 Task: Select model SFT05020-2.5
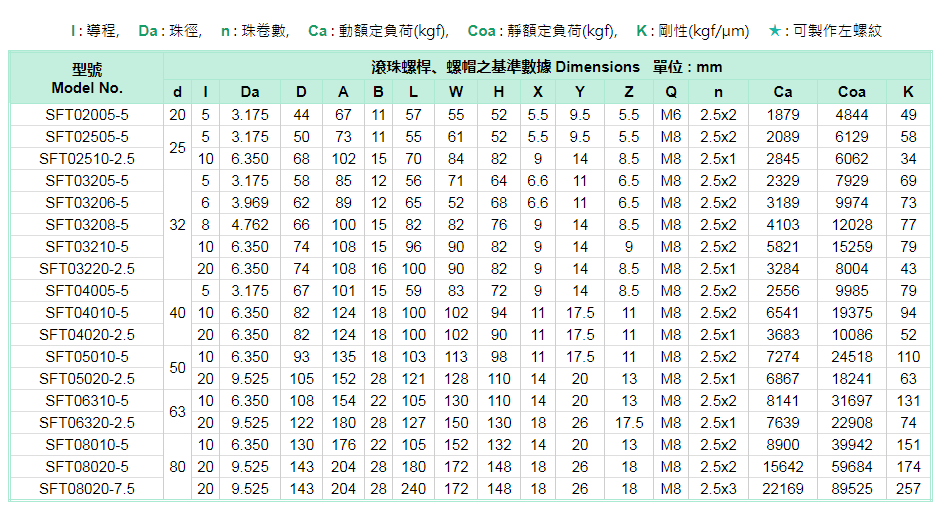point(87,379)
